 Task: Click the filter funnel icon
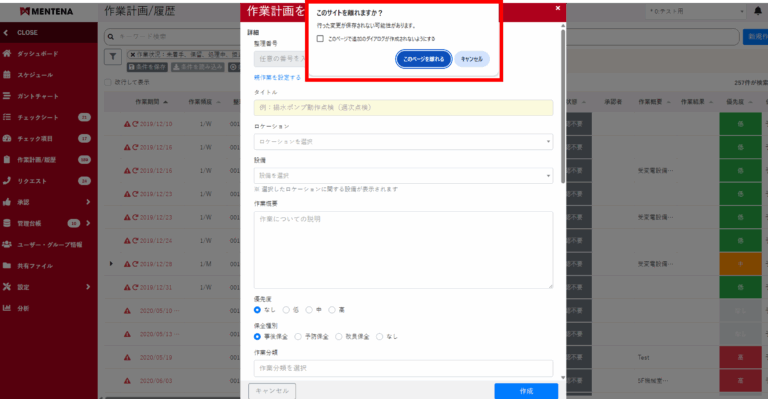click(x=113, y=57)
